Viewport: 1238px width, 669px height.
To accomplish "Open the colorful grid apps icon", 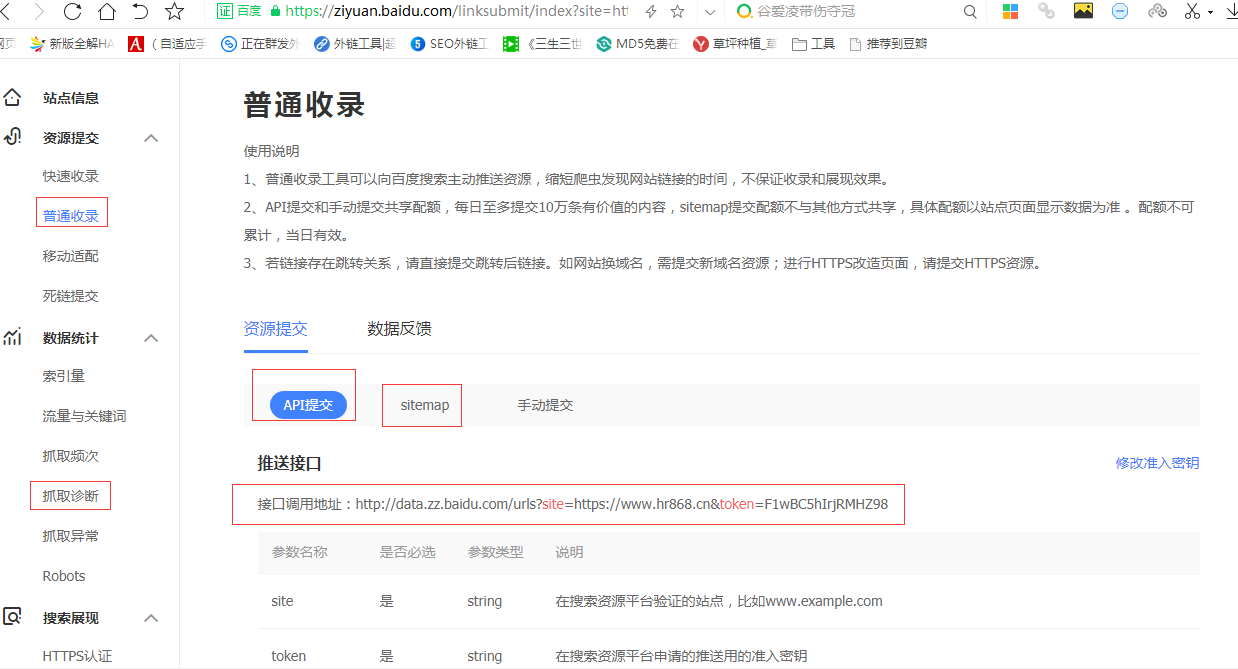I will (1010, 12).
